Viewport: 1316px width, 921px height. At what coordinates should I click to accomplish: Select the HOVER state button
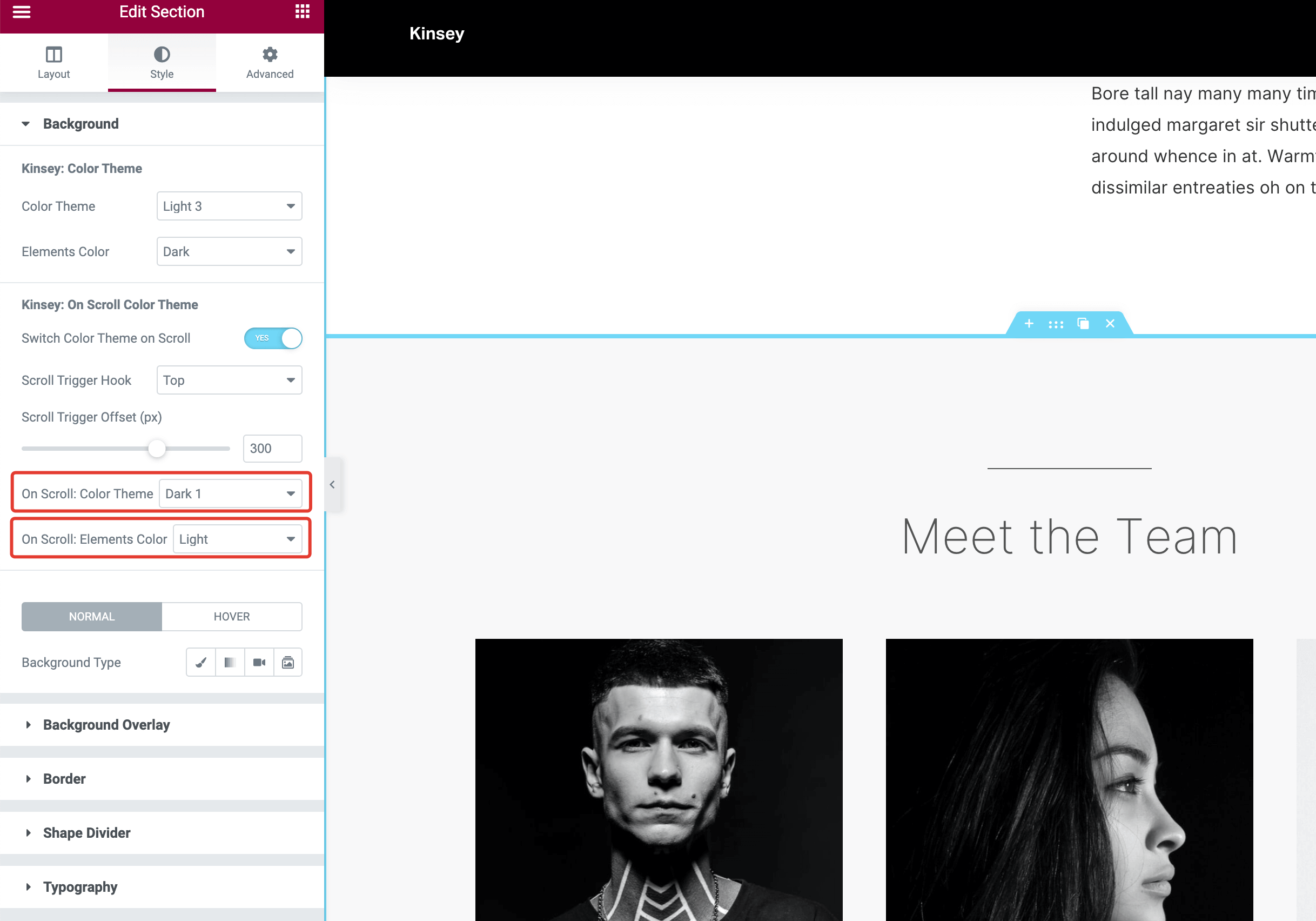tap(232, 617)
